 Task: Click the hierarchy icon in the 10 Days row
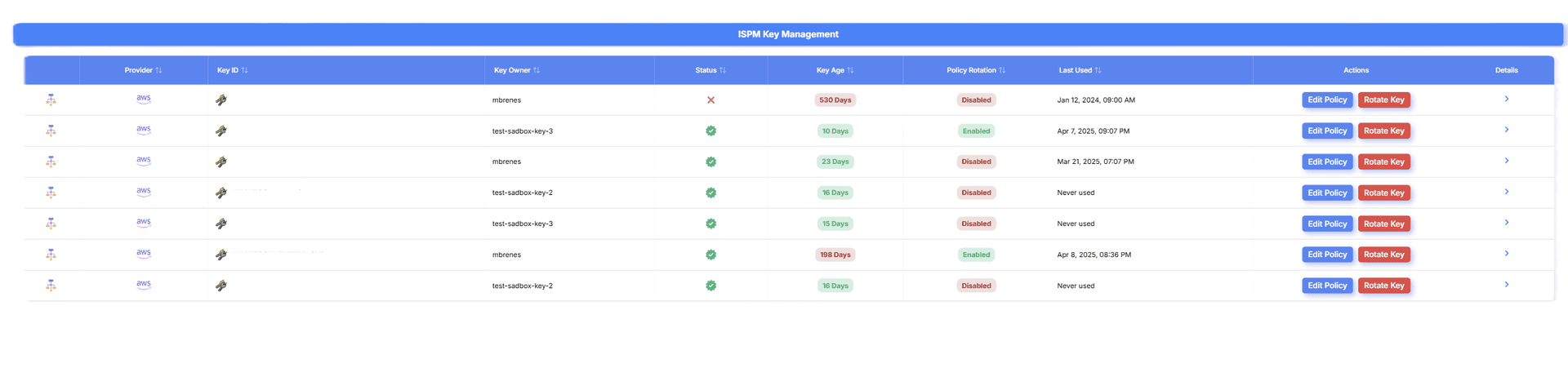(51, 131)
